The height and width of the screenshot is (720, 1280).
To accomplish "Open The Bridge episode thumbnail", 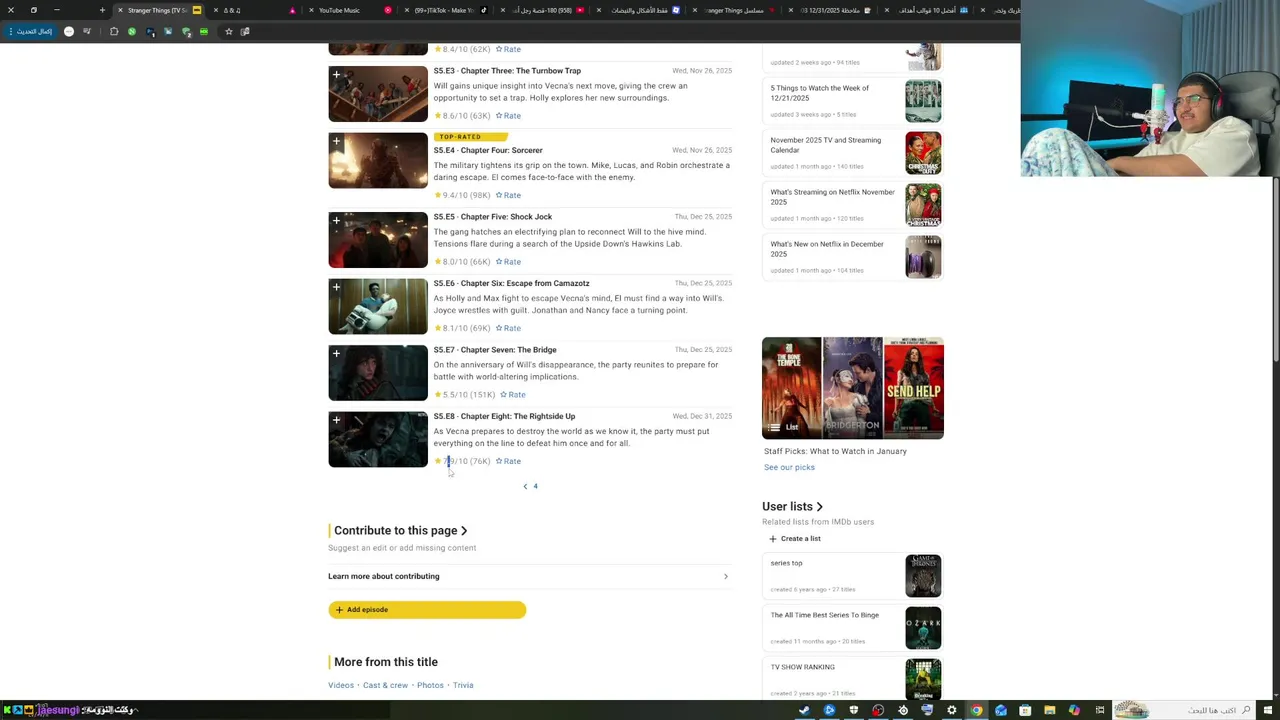I will click(378, 373).
